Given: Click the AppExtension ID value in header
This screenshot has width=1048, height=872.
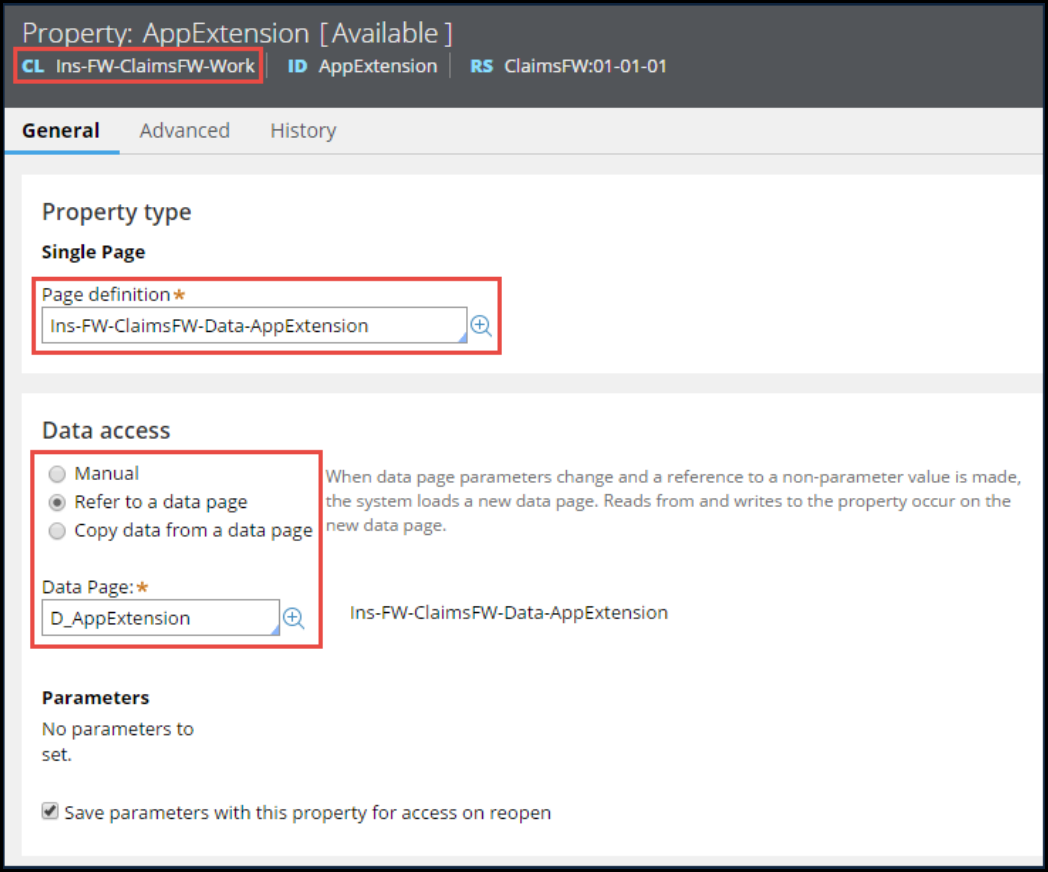Looking at the screenshot, I should (378, 67).
